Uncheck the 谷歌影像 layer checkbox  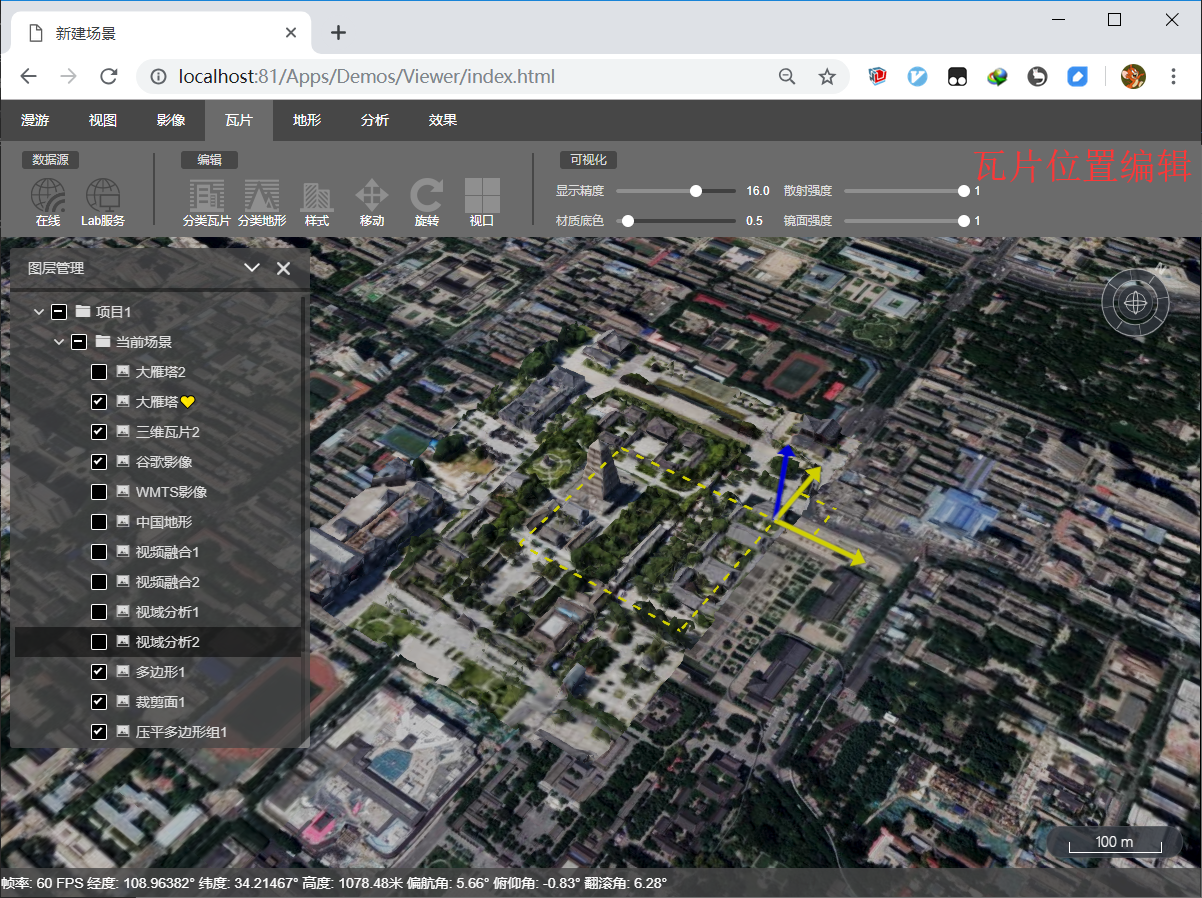pos(99,462)
